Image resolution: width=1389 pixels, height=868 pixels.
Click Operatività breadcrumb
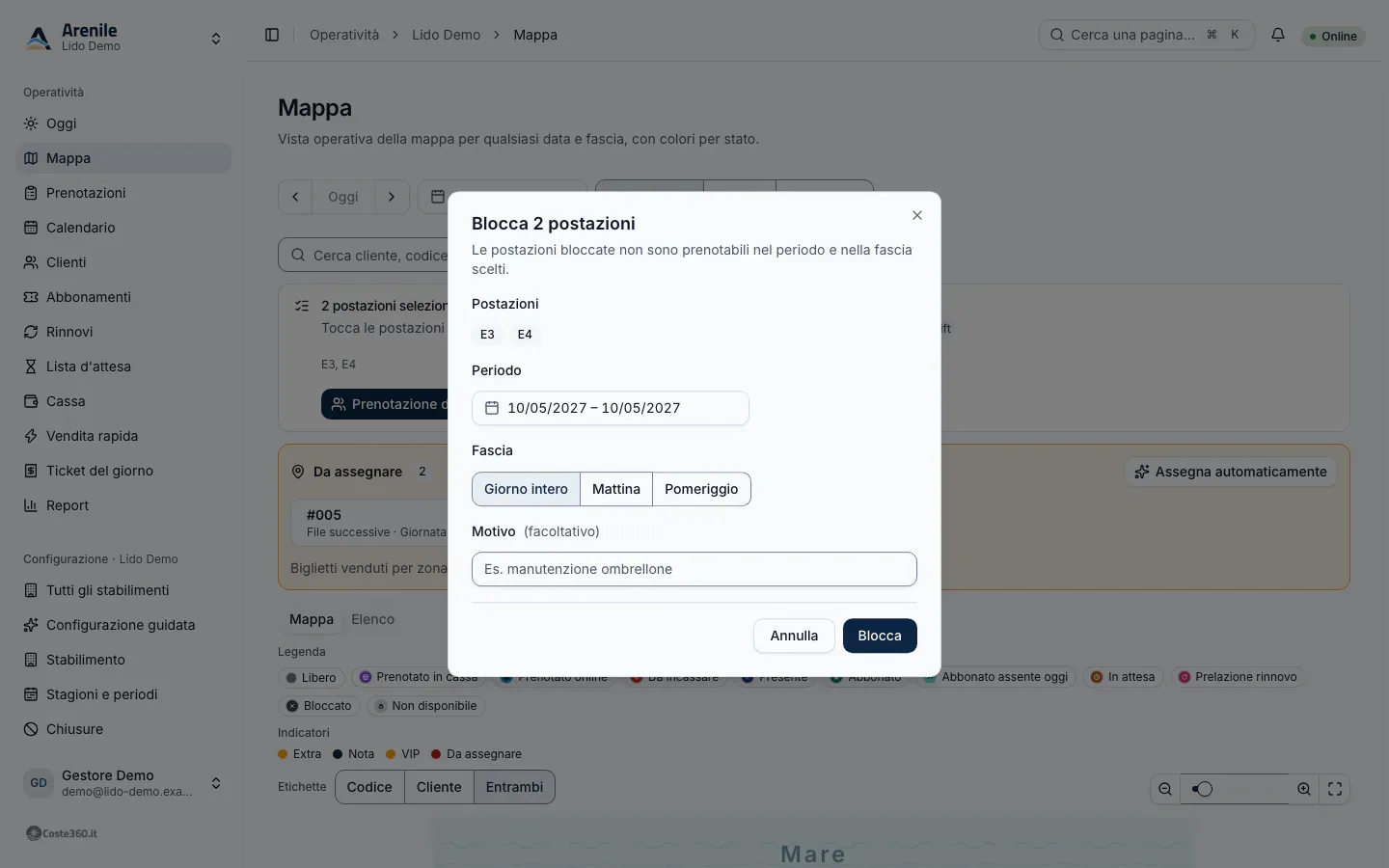tap(344, 35)
